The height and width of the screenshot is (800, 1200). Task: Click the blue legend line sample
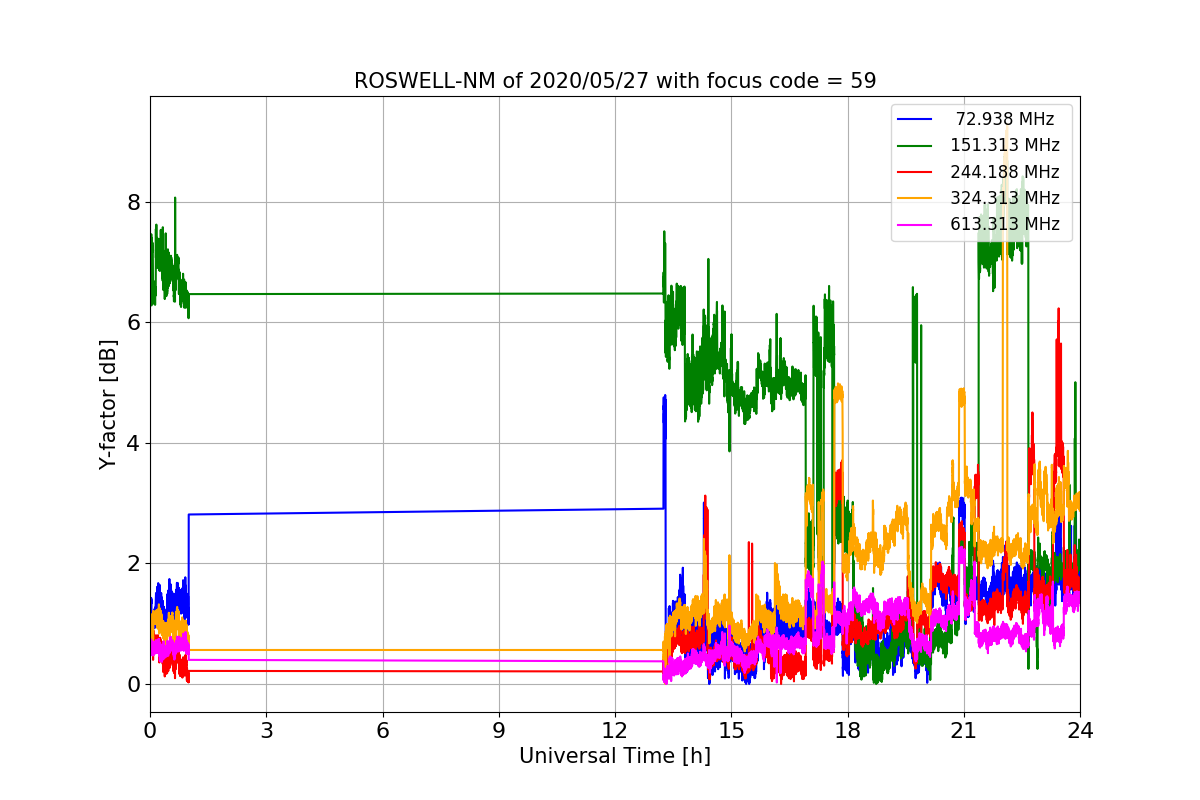[915, 119]
